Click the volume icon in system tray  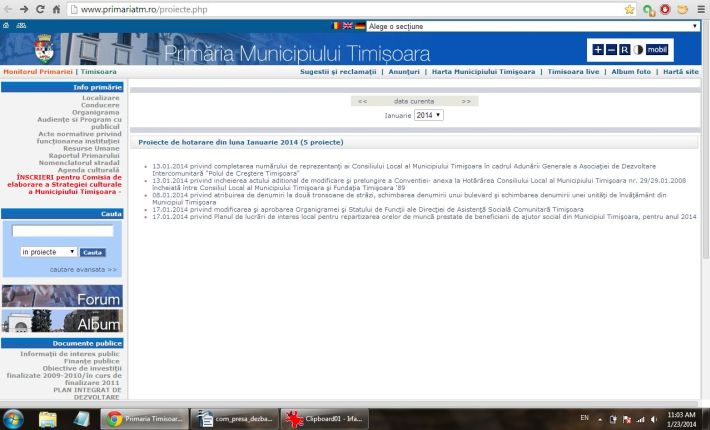654,420
